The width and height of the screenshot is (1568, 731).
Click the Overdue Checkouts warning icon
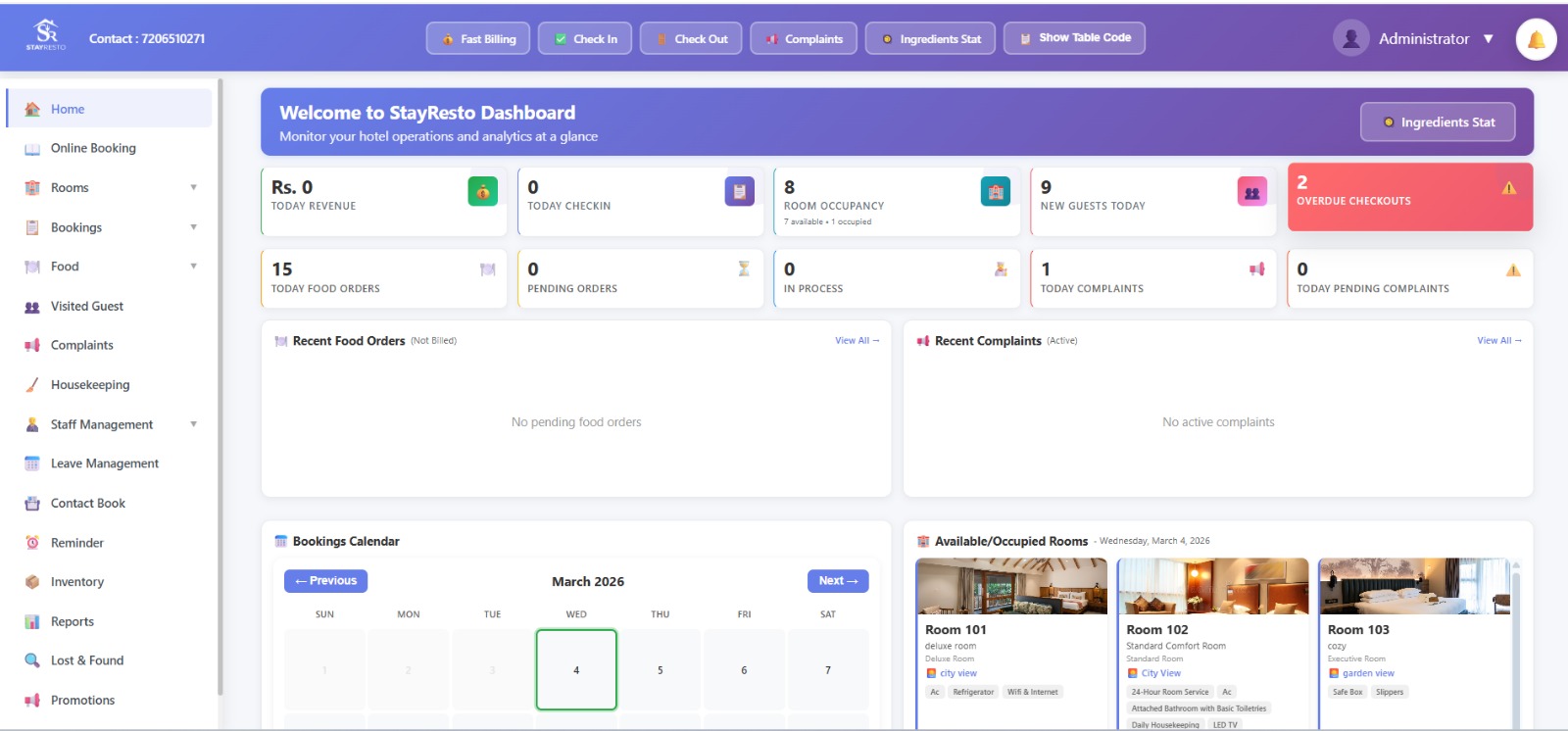click(x=1509, y=188)
